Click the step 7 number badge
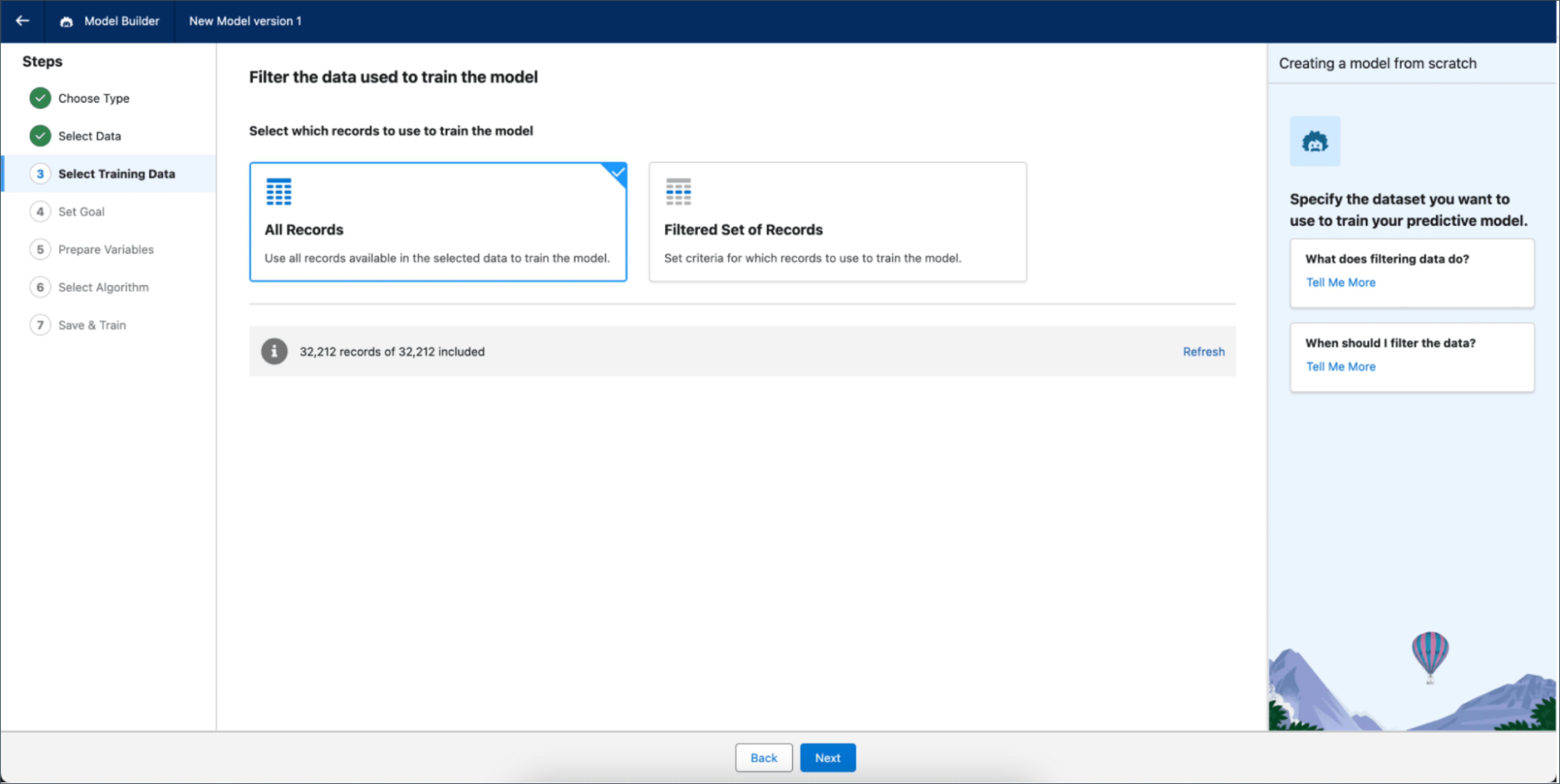1560x784 pixels. (40, 325)
